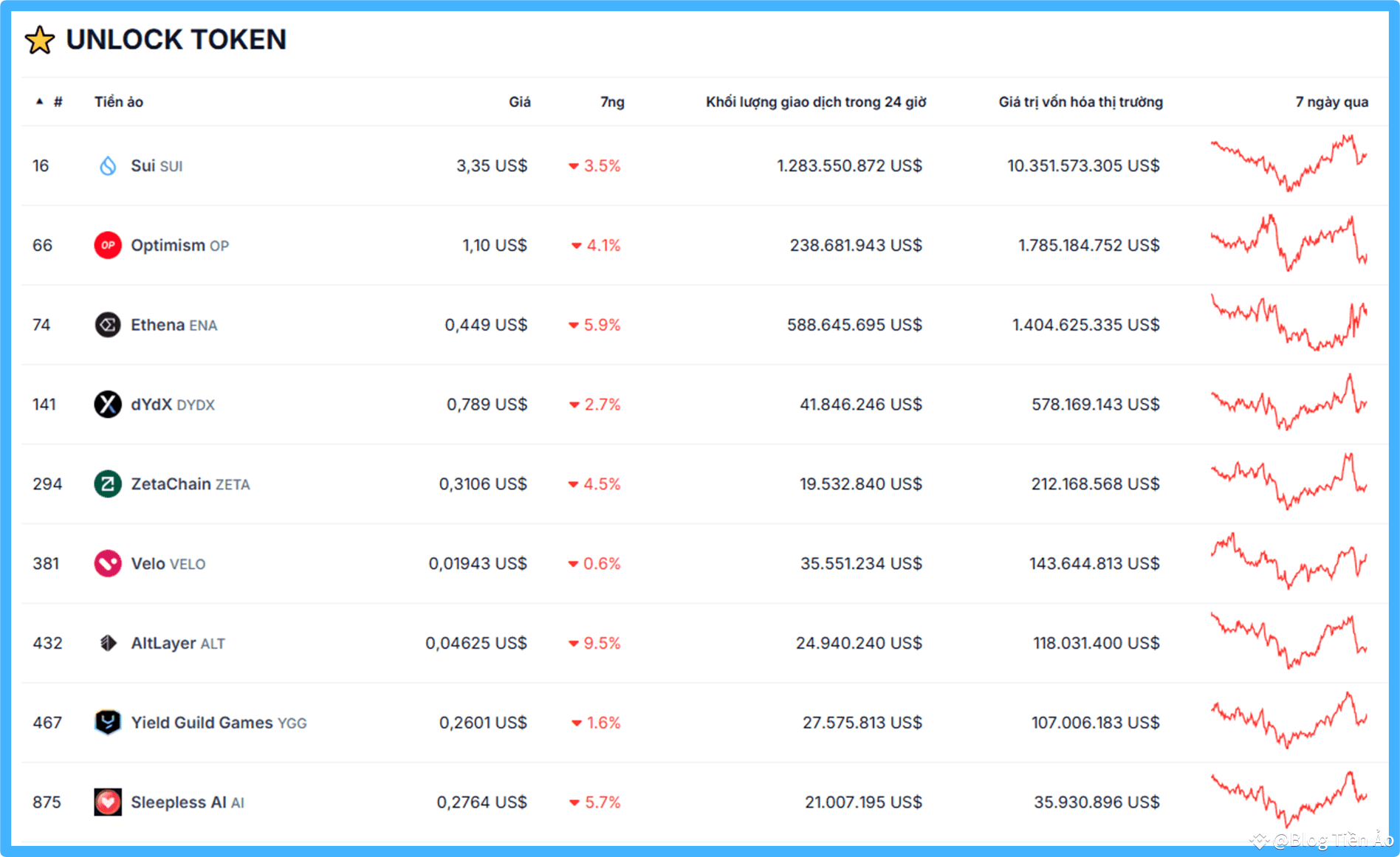Click the Yield Guild Games shield icon

[x=108, y=723]
